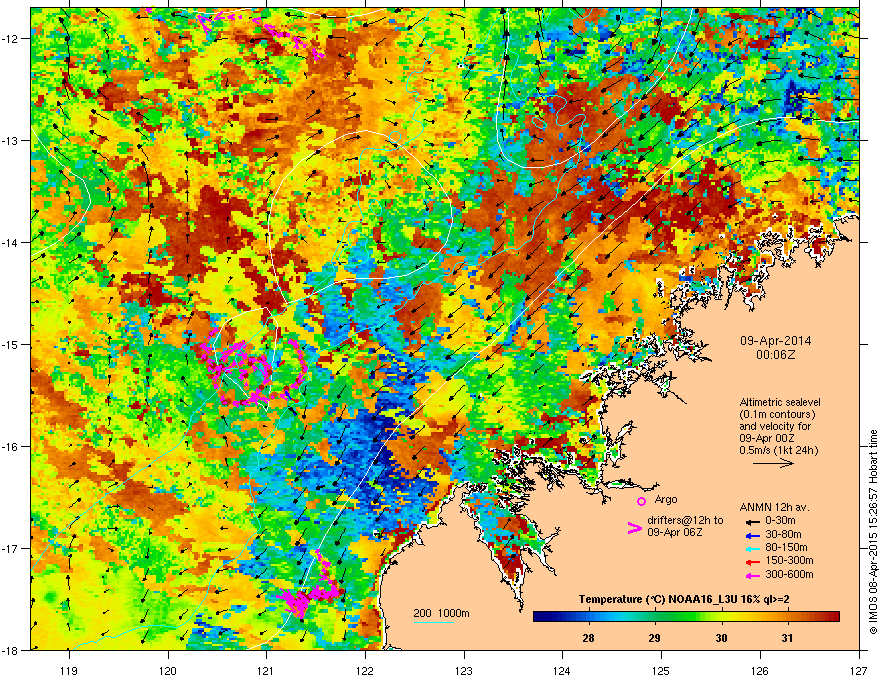Click the colorbar tick label 30
This screenshot has width=880, height=680.
click(x=721, y=638)
